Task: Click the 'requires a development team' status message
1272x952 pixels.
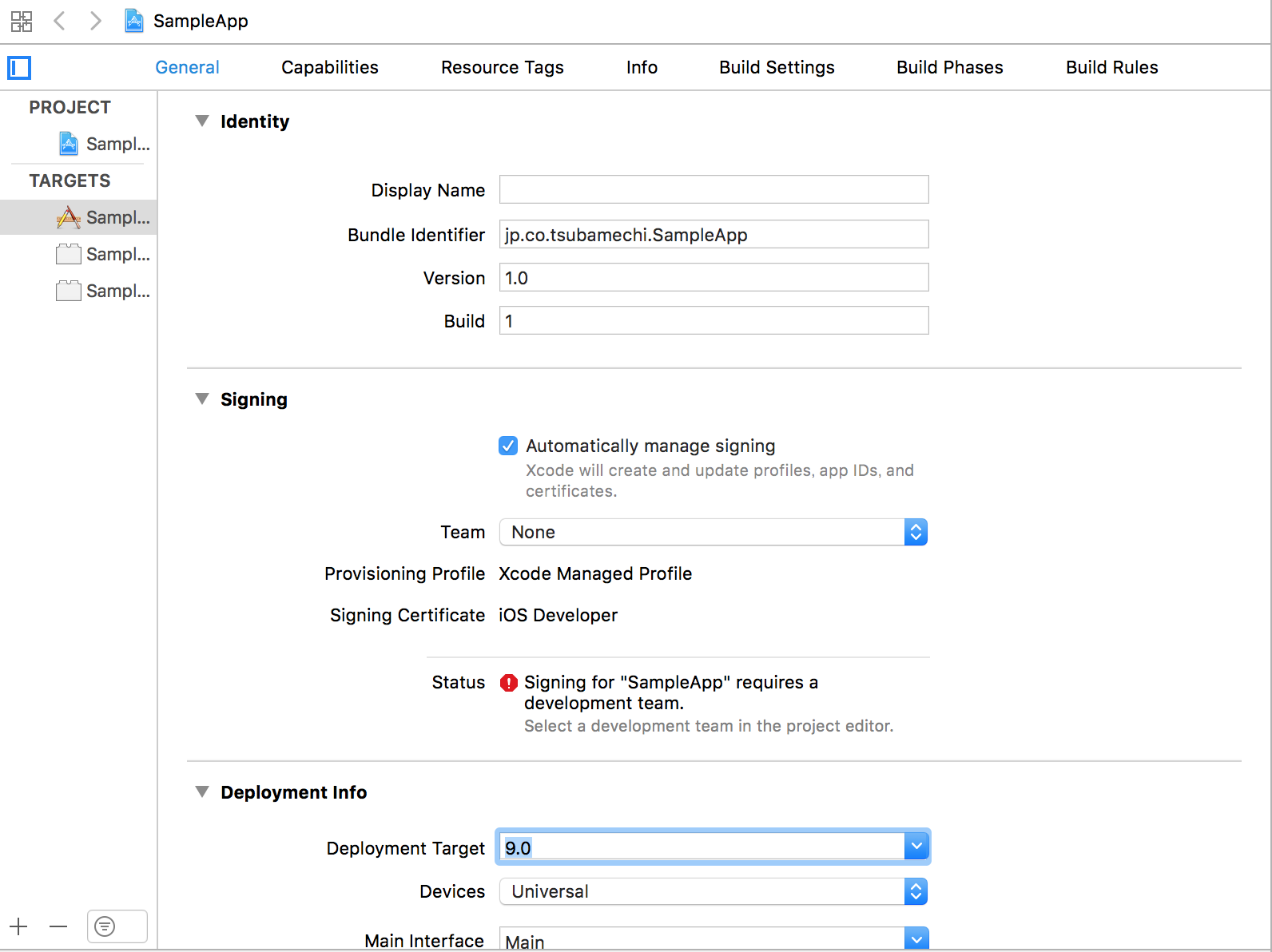Action: [x=671, y=692]
